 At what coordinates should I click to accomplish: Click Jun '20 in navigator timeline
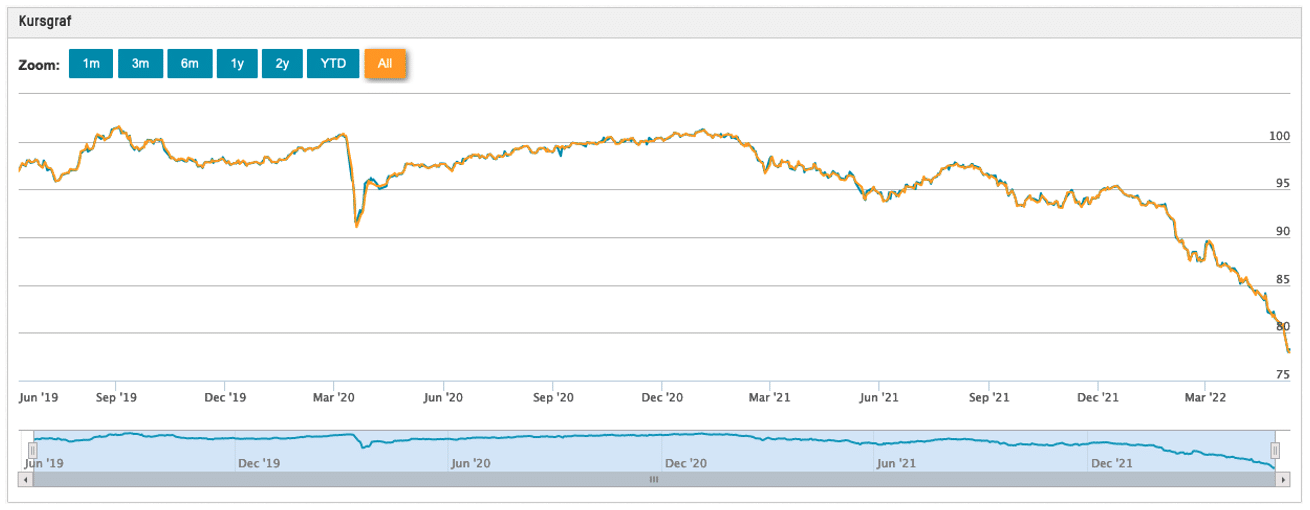point(470,463)
